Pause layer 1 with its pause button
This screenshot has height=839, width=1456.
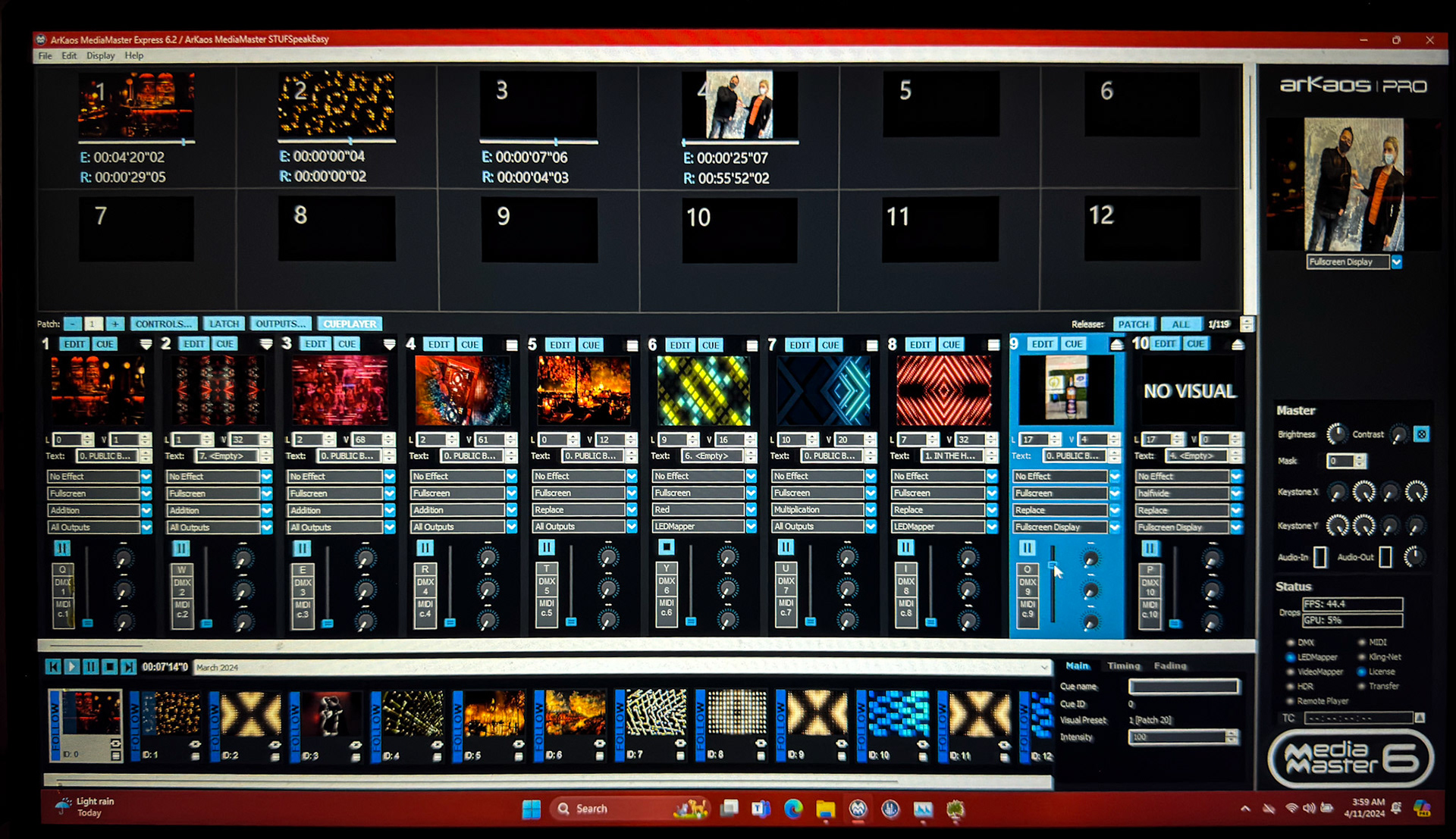pos(62,548)
